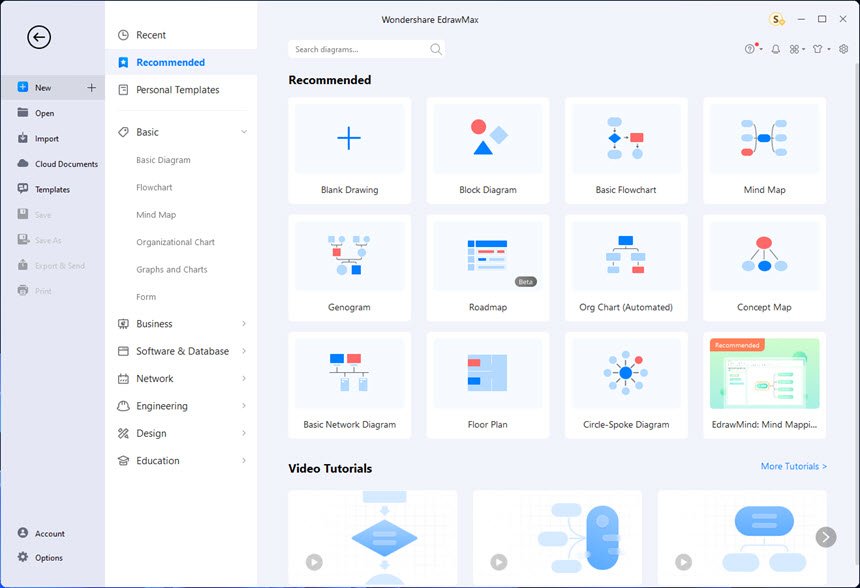The image size is (860, 588).
Task: Open the theme shirt icon dropdown
Action: 821,49
